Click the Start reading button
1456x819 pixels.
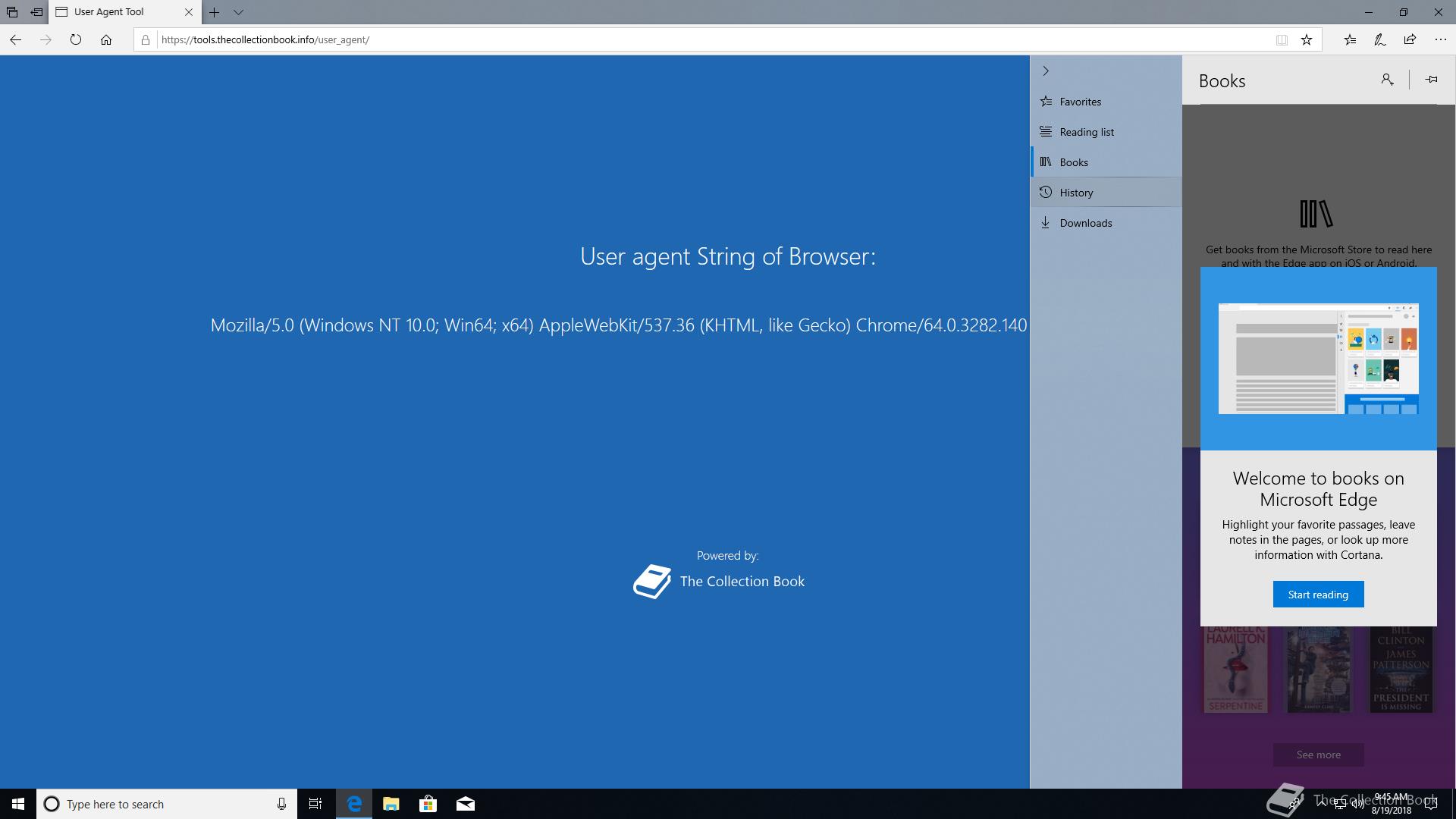[1318, 595]
